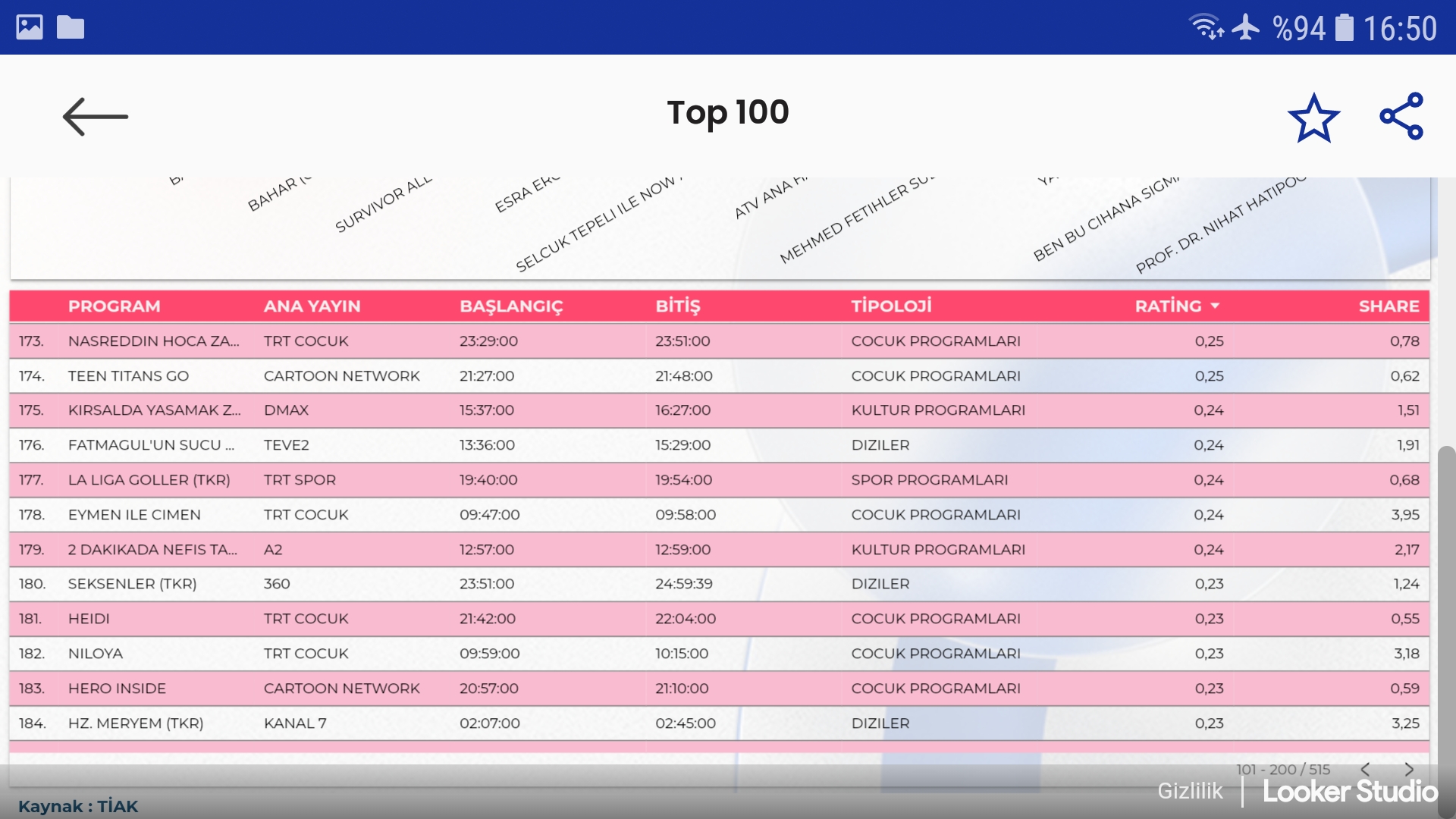Select row EYMEN ILE CIMEN

[719, 515]
